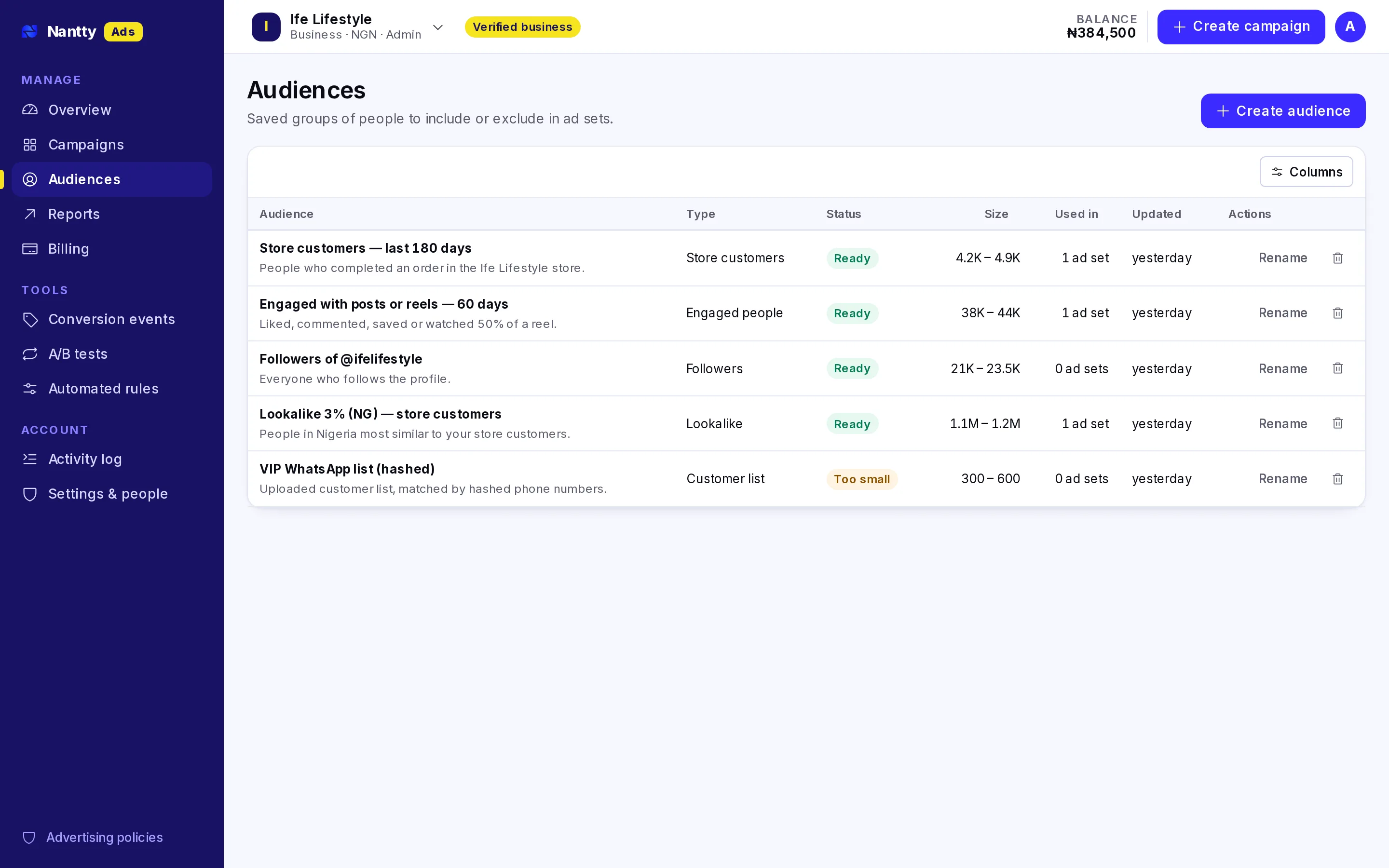Rename the VIP WhatsApp list audience
Viewport: 1389px width, 868px height.
pyautogui.click(x=1283, y=479)
